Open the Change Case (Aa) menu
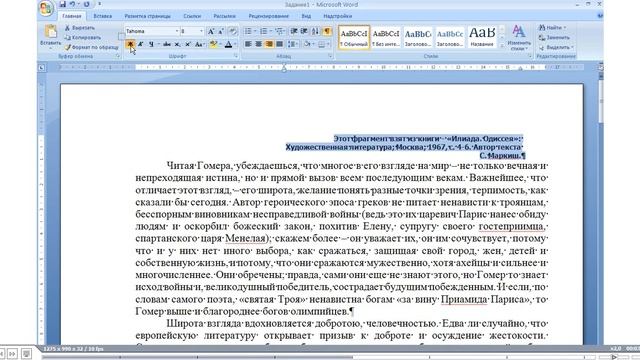The image size is (640, 360). 199,44
